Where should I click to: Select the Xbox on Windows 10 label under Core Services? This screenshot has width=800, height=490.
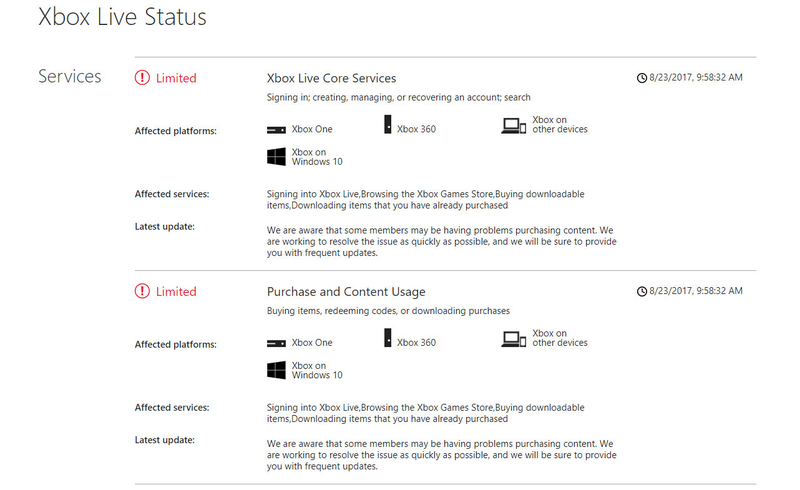click(x=317, y=157)
